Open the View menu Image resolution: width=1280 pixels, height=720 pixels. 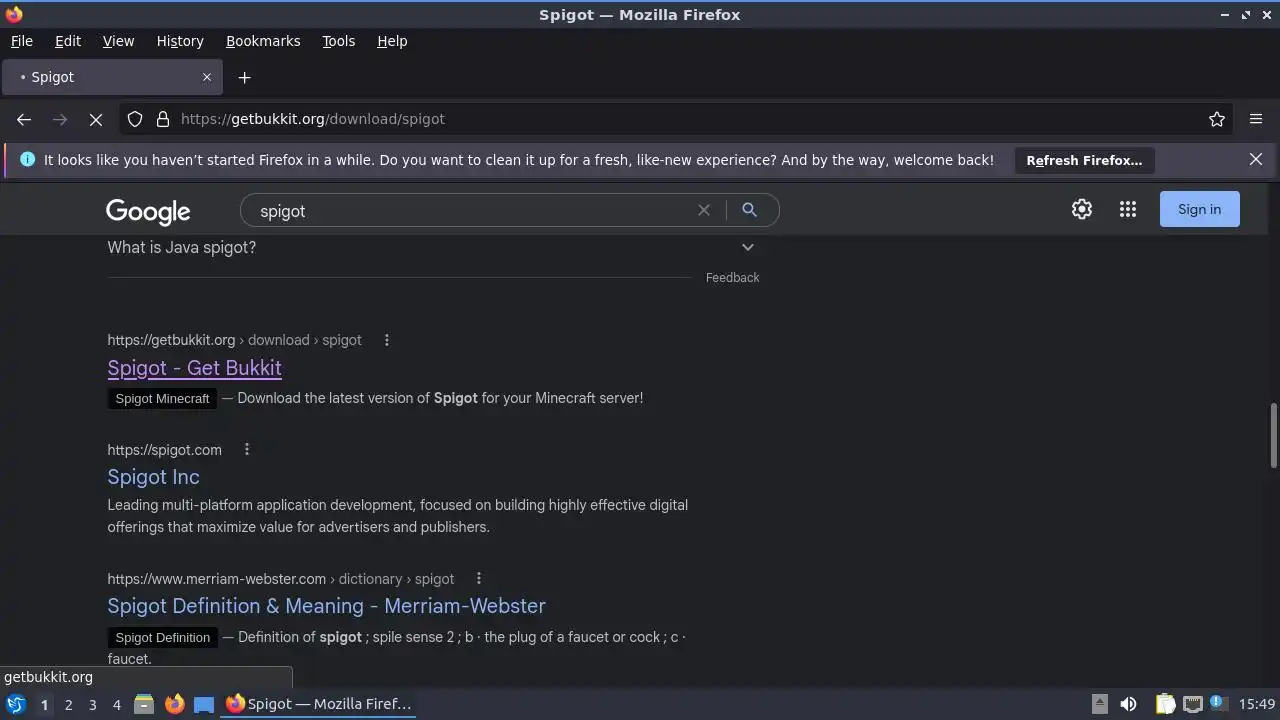pos(118,41)
